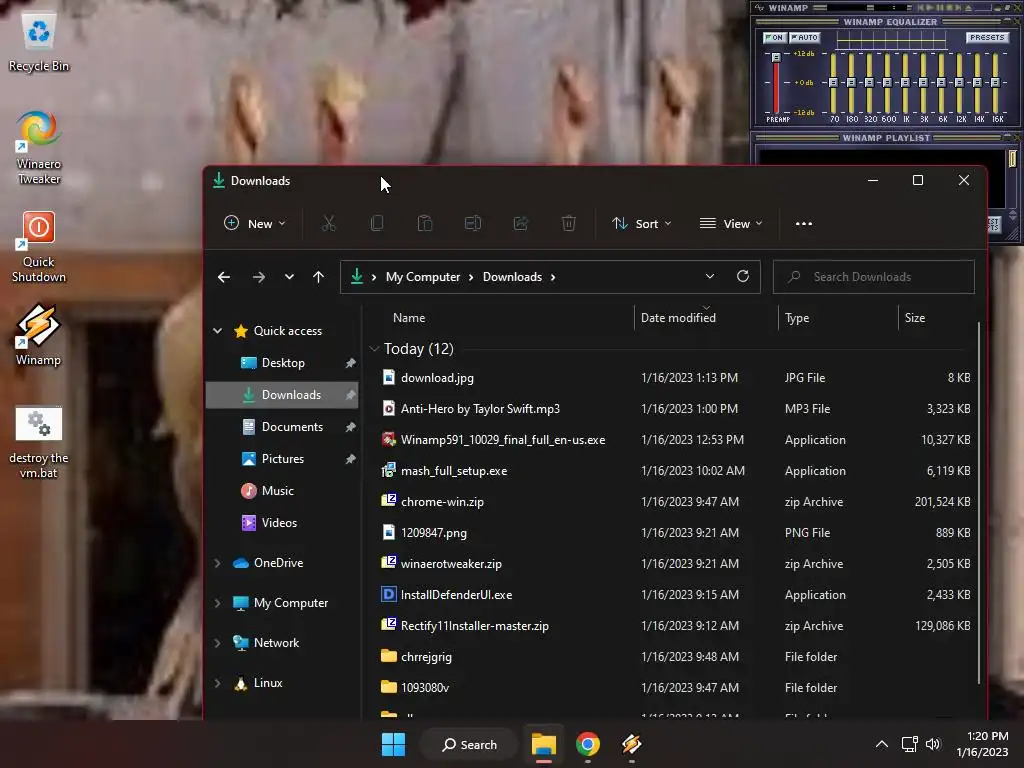The height and width of the screenshot is (768, 1024).
Task: Click the Rename icon in Explorer toolbar
Action: 473,223
